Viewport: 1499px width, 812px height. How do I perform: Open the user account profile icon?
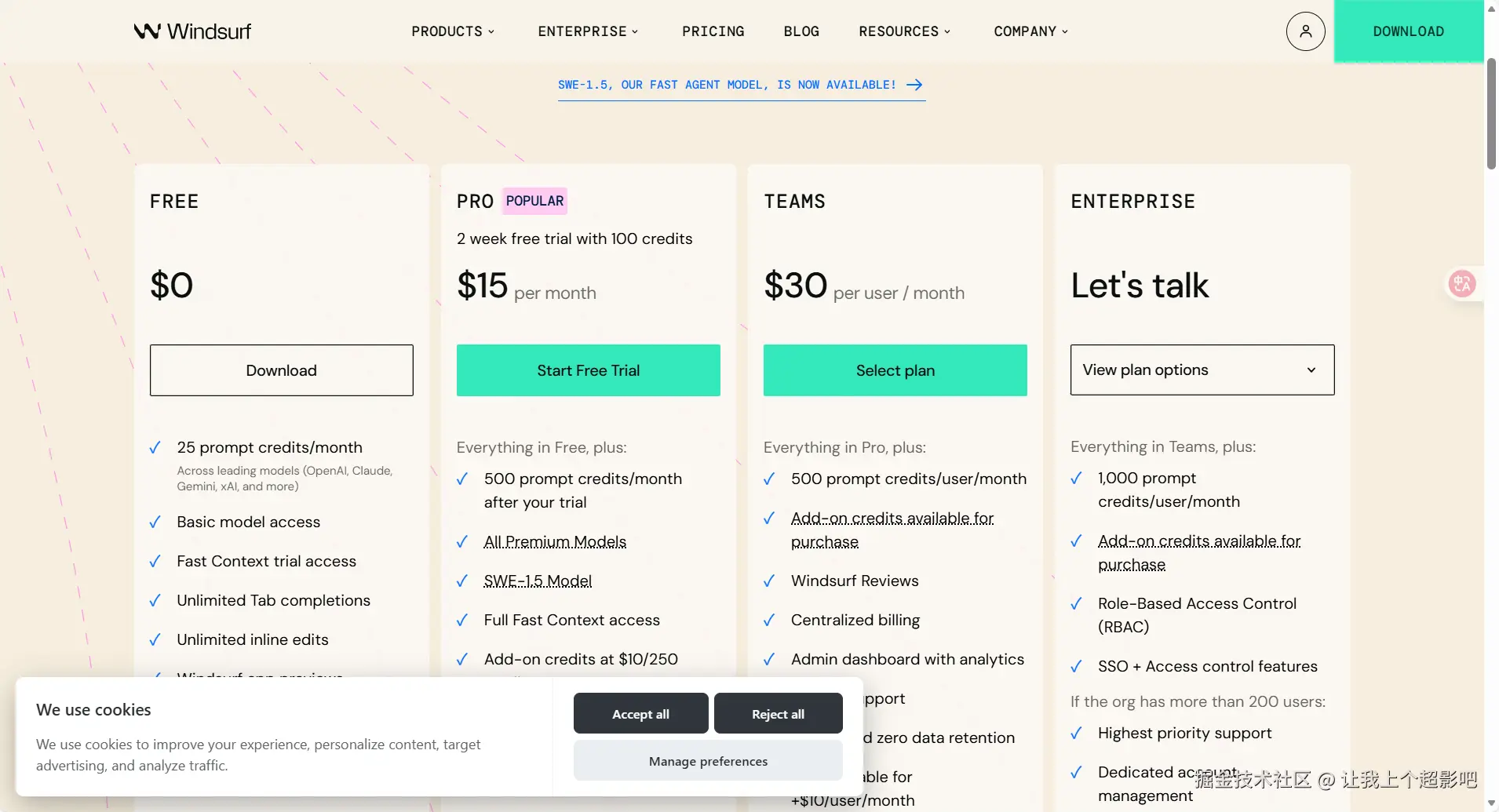[x=1305, y=31]
